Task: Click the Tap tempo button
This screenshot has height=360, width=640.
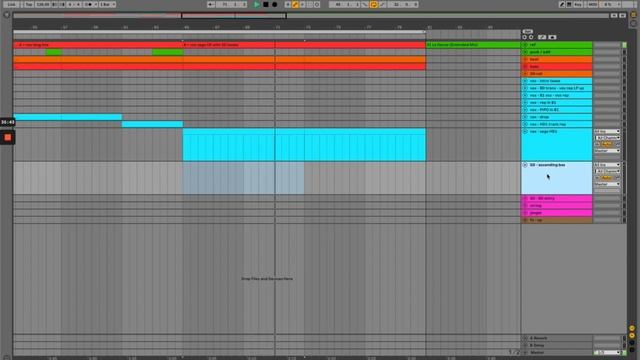Action: pos(29,4)
